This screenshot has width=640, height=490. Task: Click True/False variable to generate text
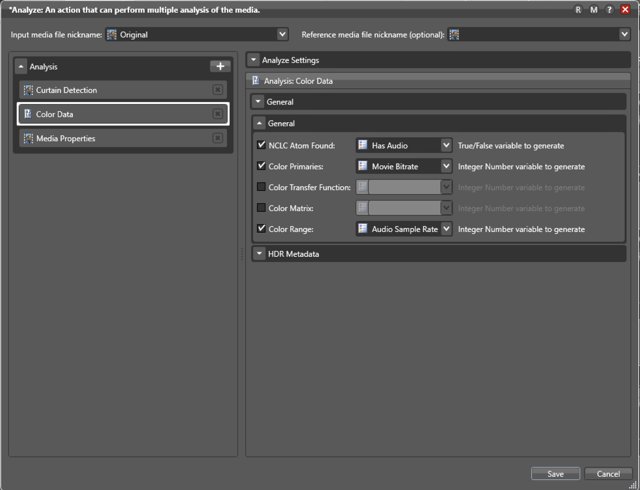511,146
